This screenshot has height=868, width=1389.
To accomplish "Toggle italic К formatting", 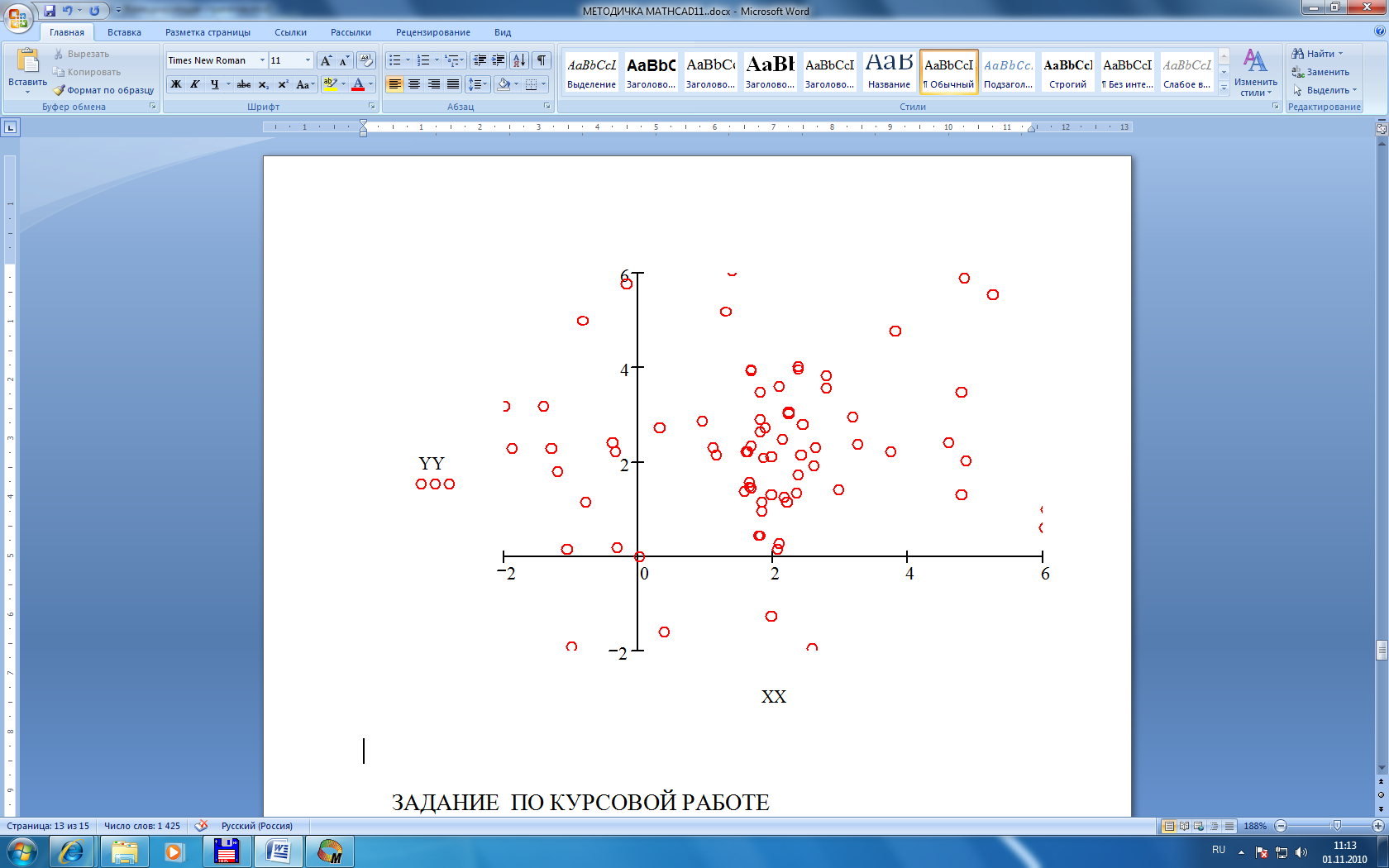I will [x=195, y=84].
